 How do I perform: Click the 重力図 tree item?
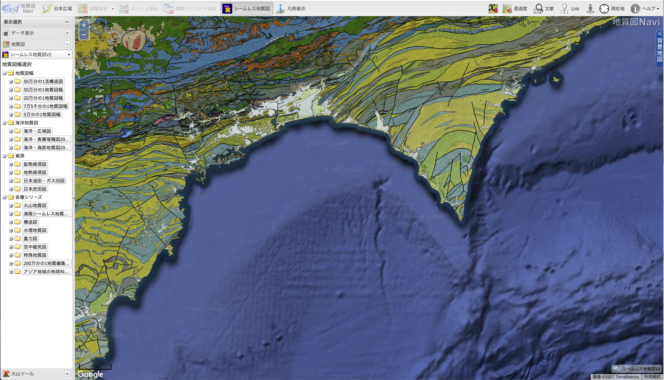(30, 239)
